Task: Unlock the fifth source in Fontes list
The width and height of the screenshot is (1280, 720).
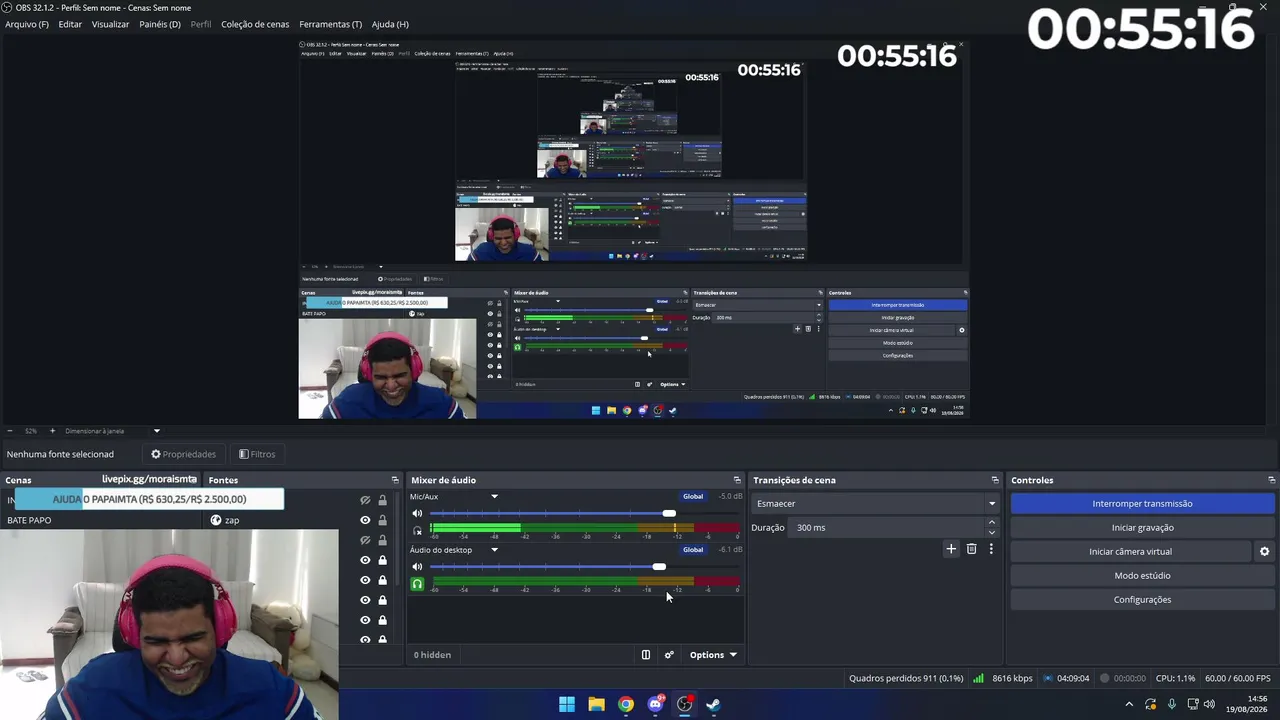Action: coord(382,580)
